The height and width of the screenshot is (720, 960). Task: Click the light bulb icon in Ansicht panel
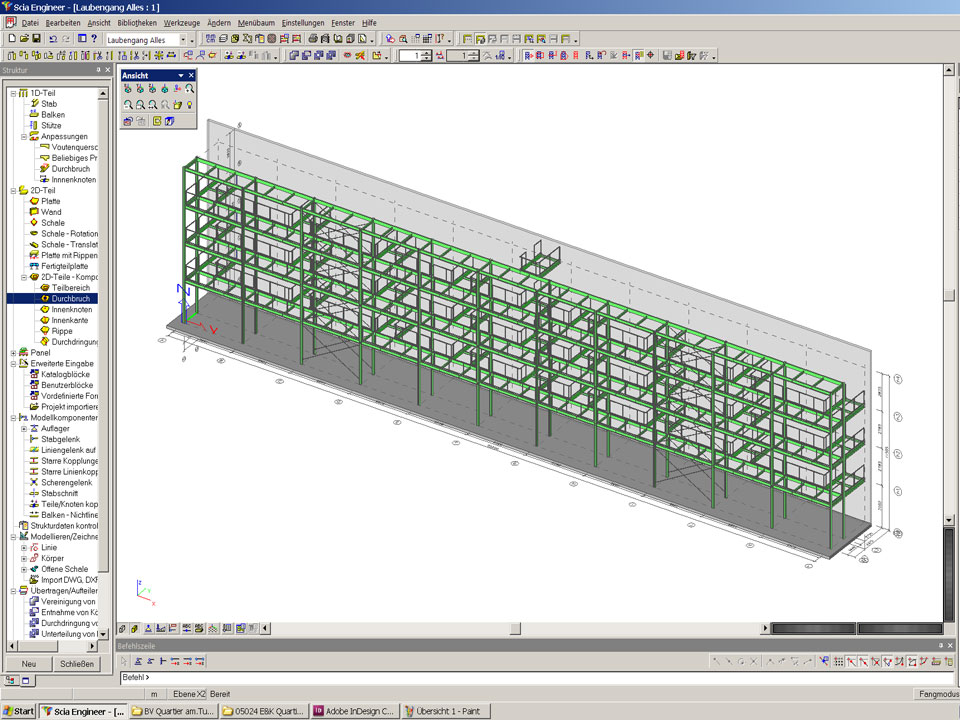pos(189,104)
